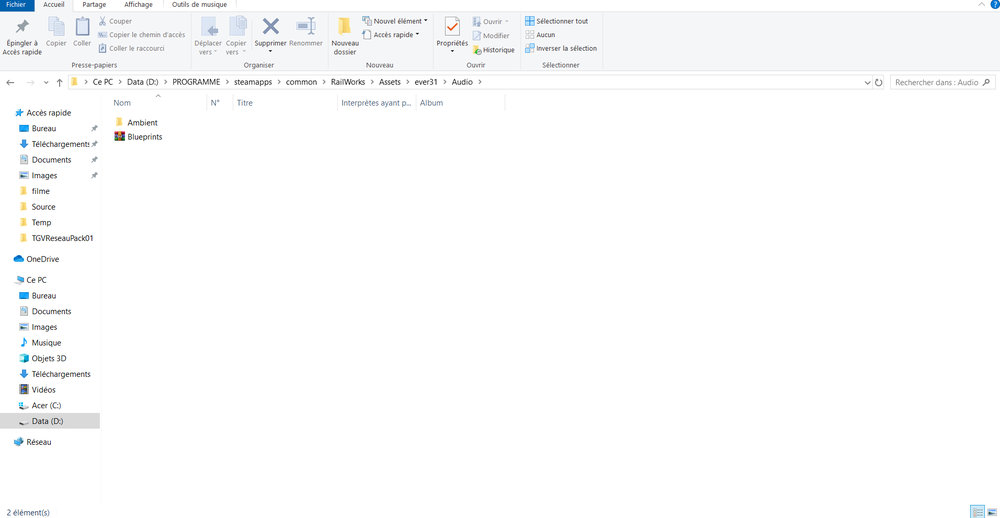Open Réseau in the navigation pane

[x=33, y=442]
